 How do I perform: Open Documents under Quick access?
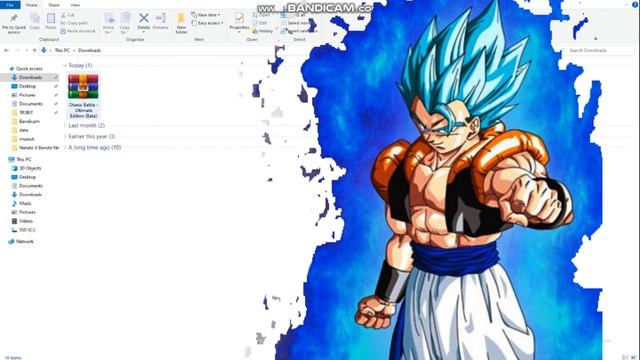pyautogui.click(x=30, y=104)
